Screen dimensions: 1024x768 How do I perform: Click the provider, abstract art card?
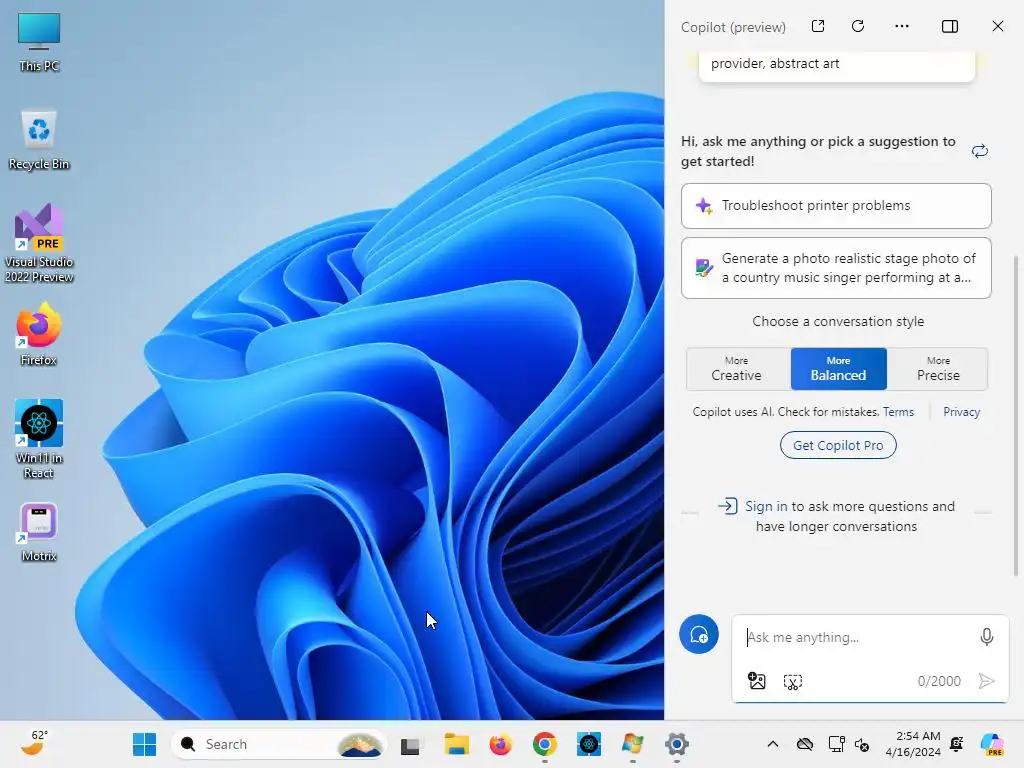837,65
